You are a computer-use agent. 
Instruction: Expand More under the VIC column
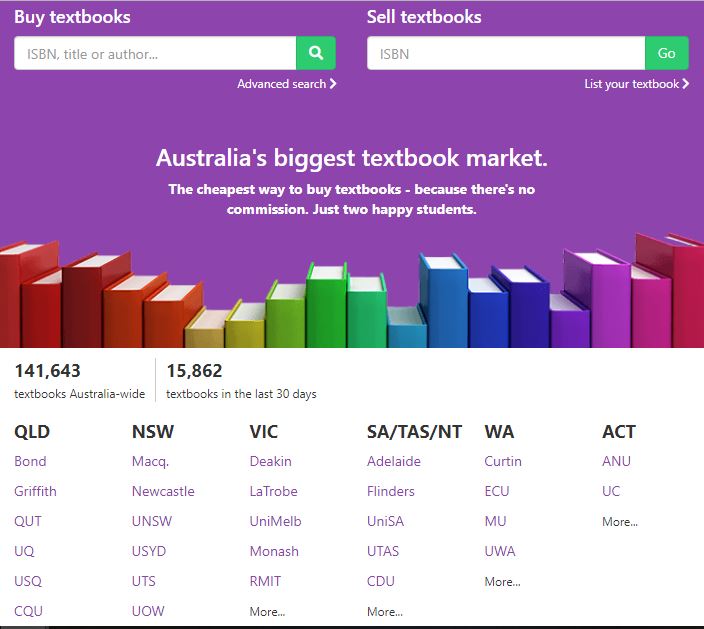tap(267, 611)
